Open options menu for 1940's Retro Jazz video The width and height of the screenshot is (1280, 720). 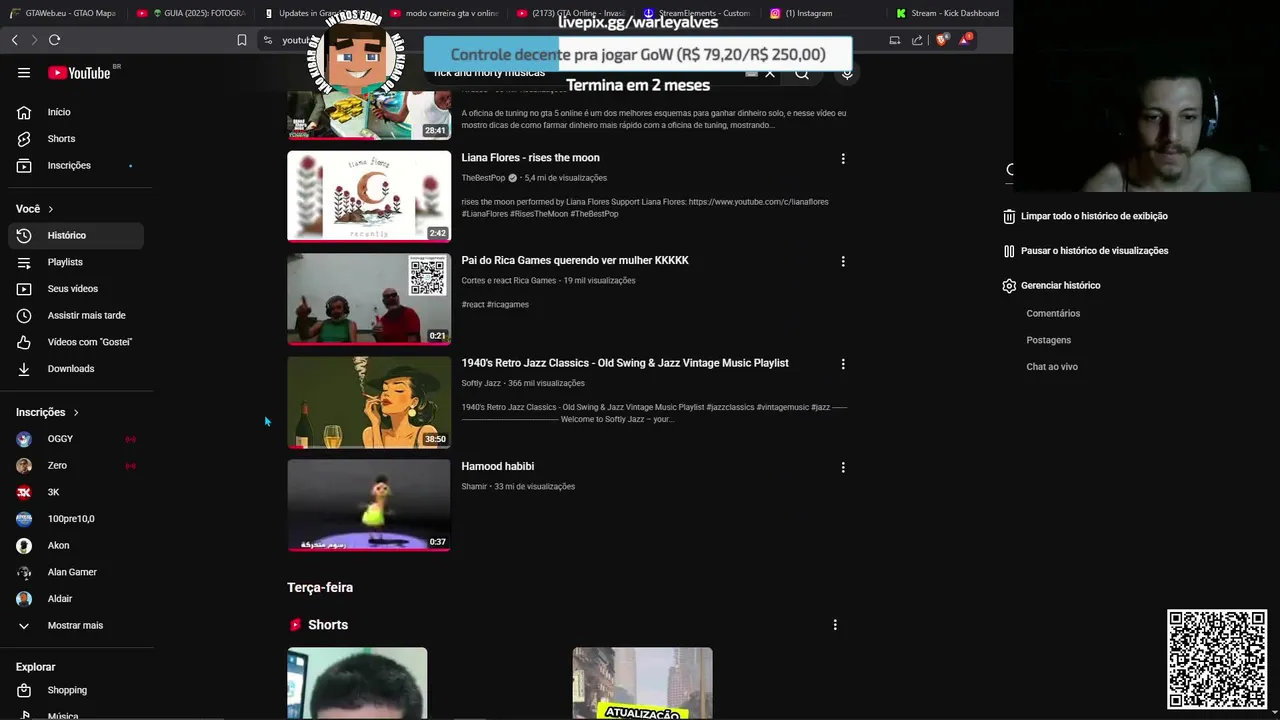click(x=843, y=365)
